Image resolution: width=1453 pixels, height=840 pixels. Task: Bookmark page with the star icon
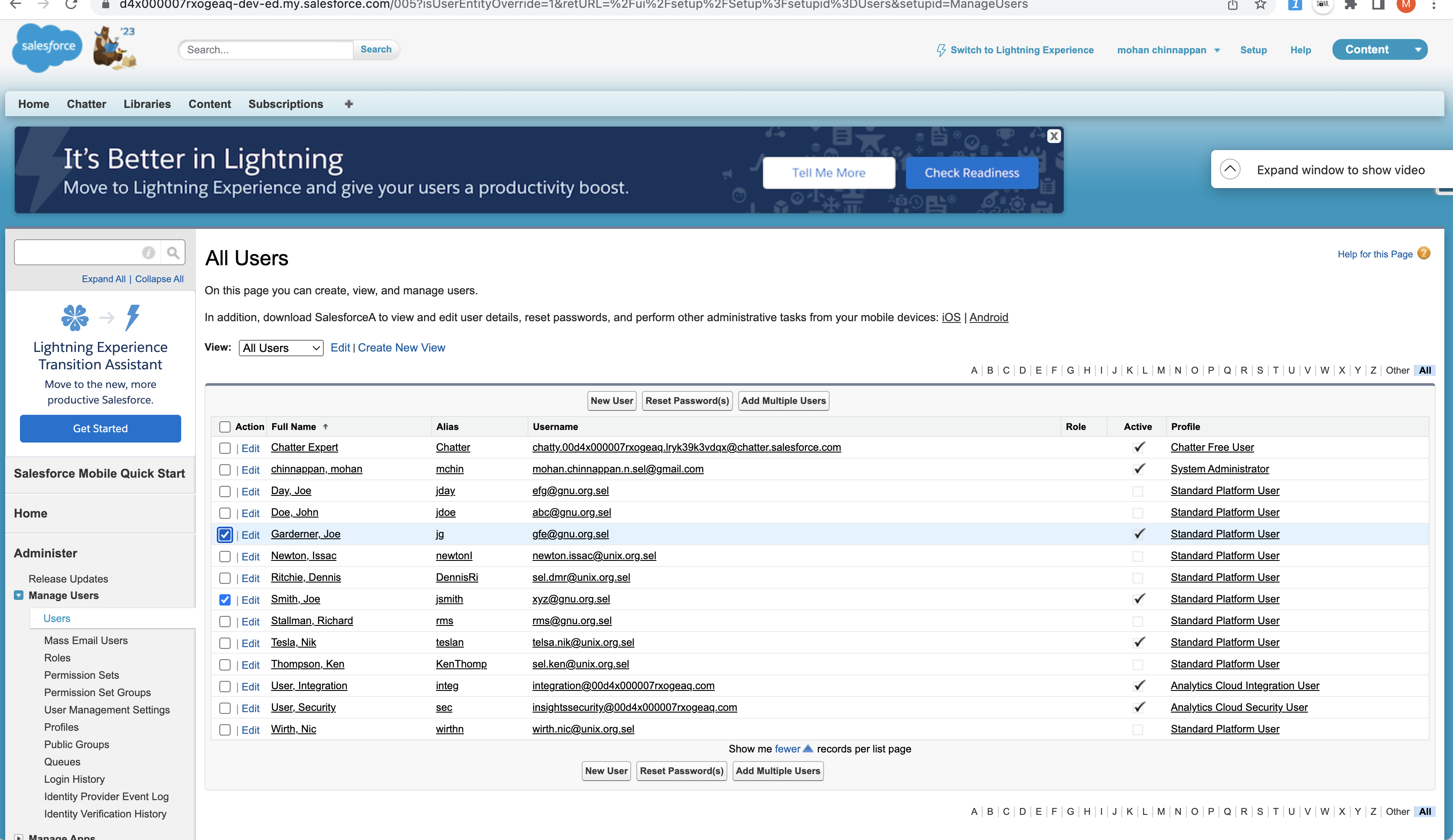1261,5
